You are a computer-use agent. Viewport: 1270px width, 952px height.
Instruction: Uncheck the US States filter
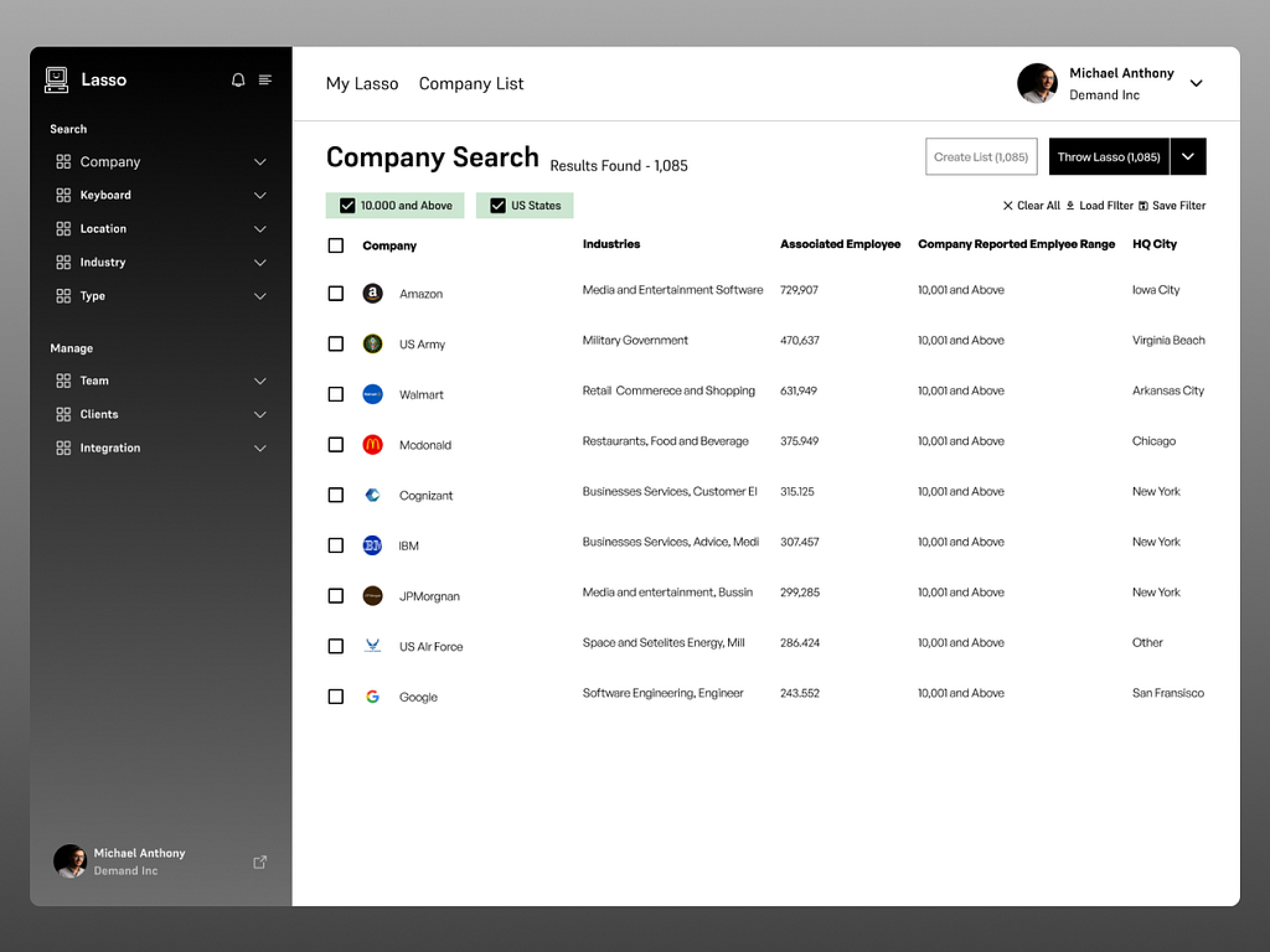click(498, 205)
